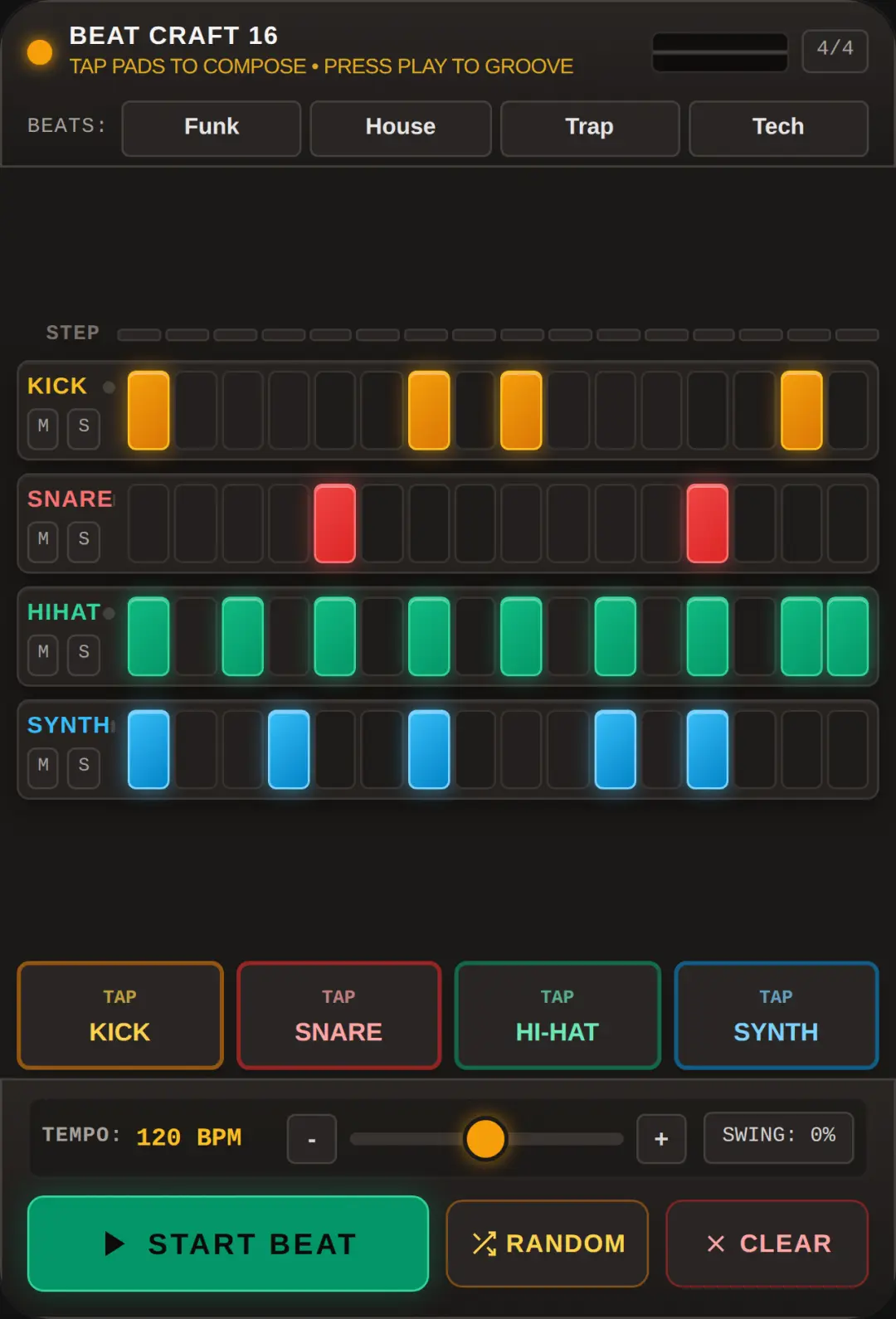896x1319 pixels.
Task: Click the orange tempo slider knob
Action: pyautogui.click(x=485, y=1139)
